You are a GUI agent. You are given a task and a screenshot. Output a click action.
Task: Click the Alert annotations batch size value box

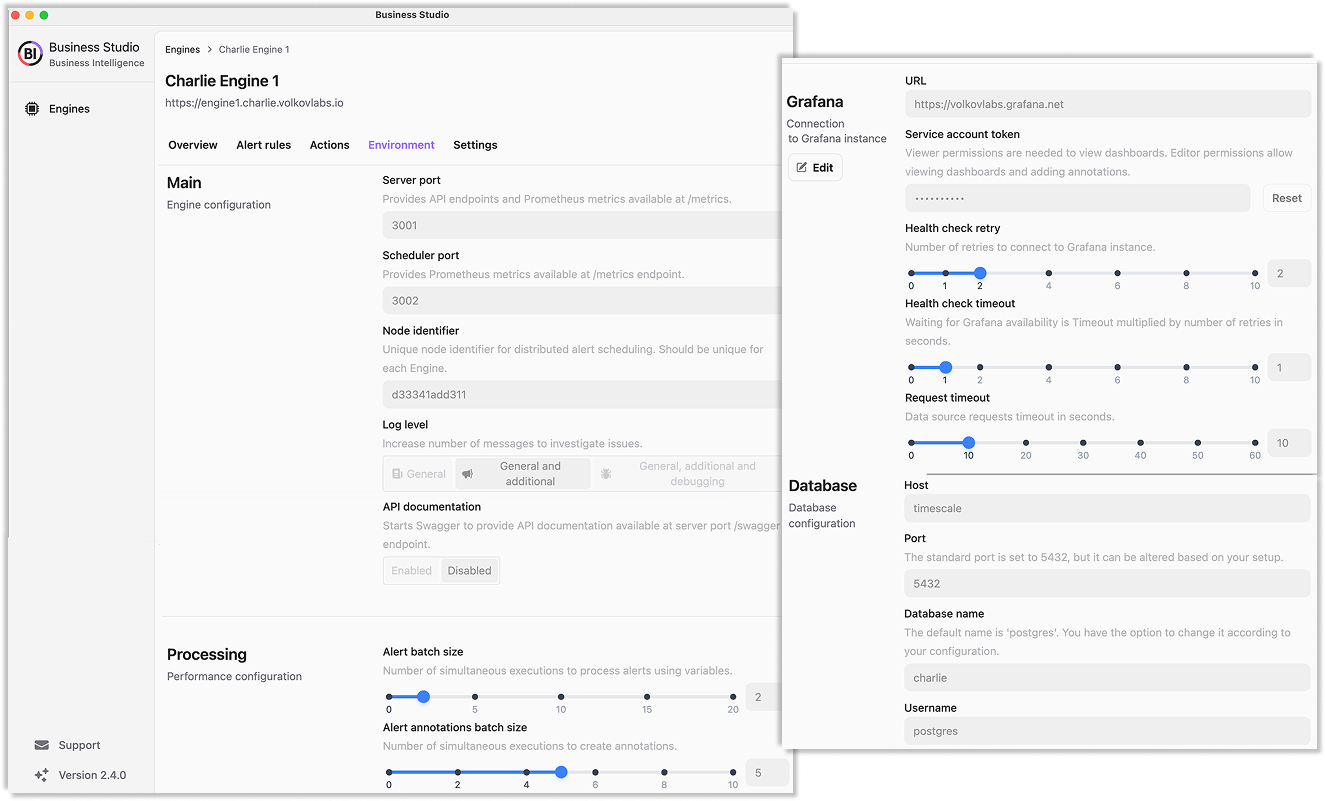[x=767, y=772]
